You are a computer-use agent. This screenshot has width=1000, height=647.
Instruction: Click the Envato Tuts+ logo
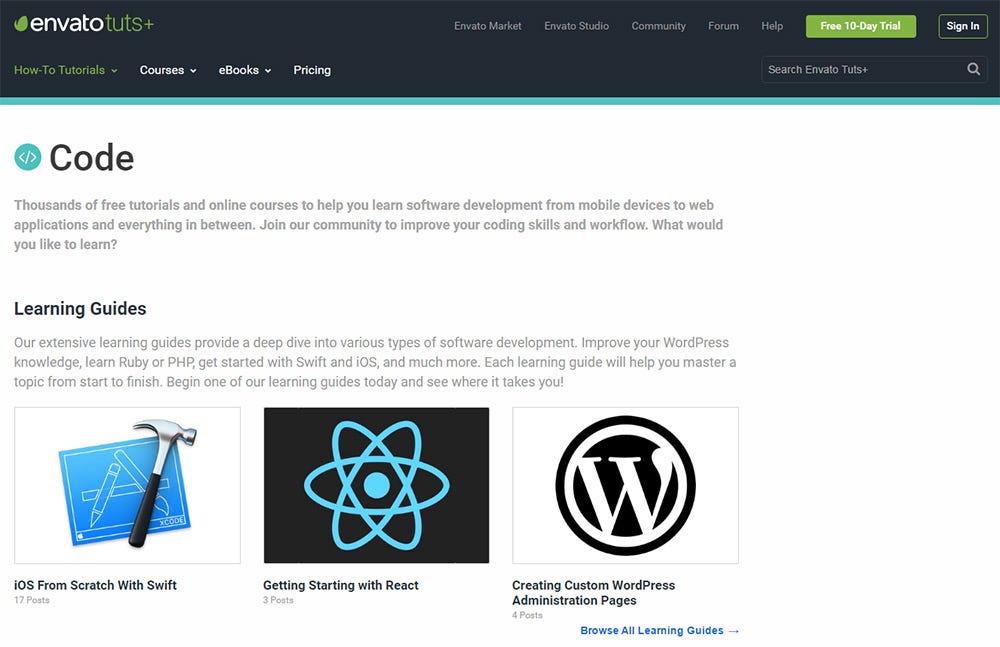click(x=84, y=24)
